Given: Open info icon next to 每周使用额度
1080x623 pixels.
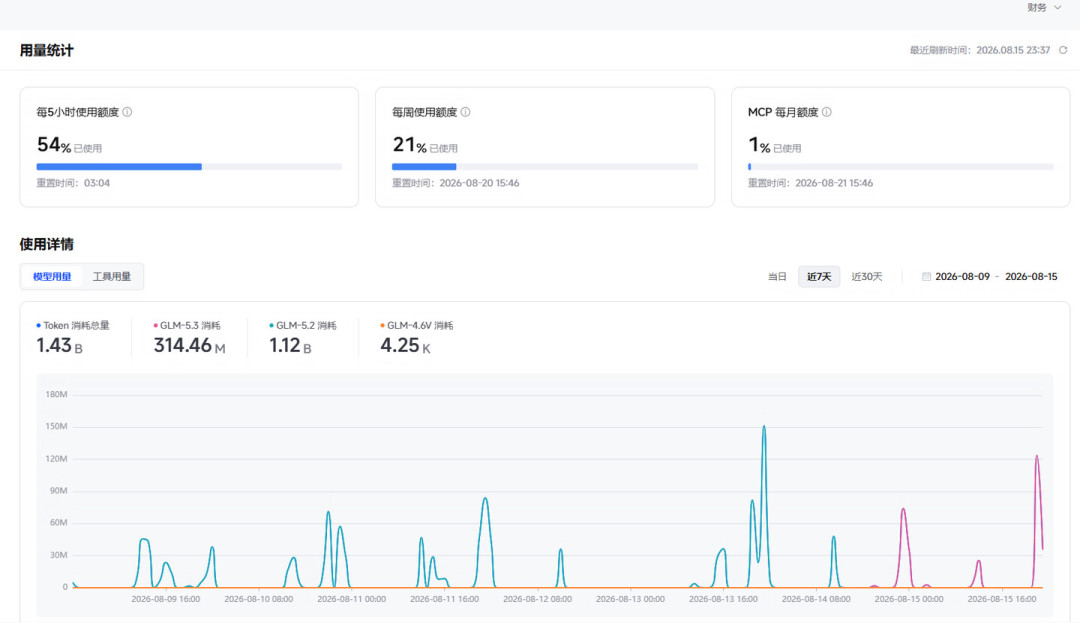Looking at the screenshot, I should tap(466, 112).
